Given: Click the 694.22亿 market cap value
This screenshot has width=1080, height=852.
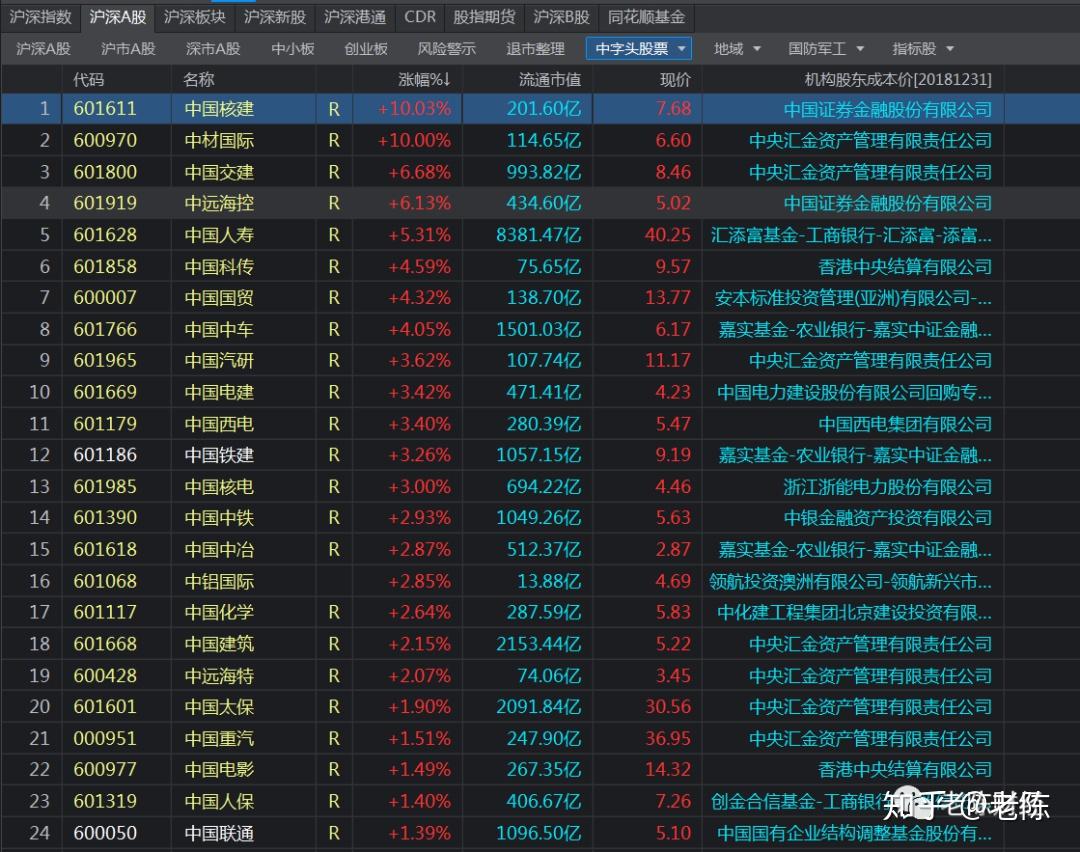Looking at the screenshot, I should pos(543,486).
